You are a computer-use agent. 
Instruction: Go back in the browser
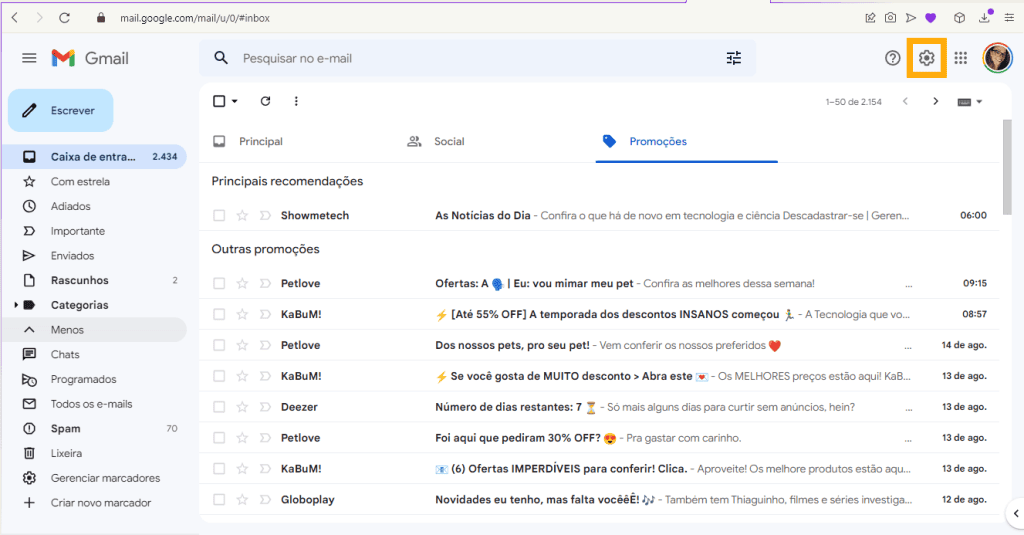pyautogui.click(x=14, y=18)
